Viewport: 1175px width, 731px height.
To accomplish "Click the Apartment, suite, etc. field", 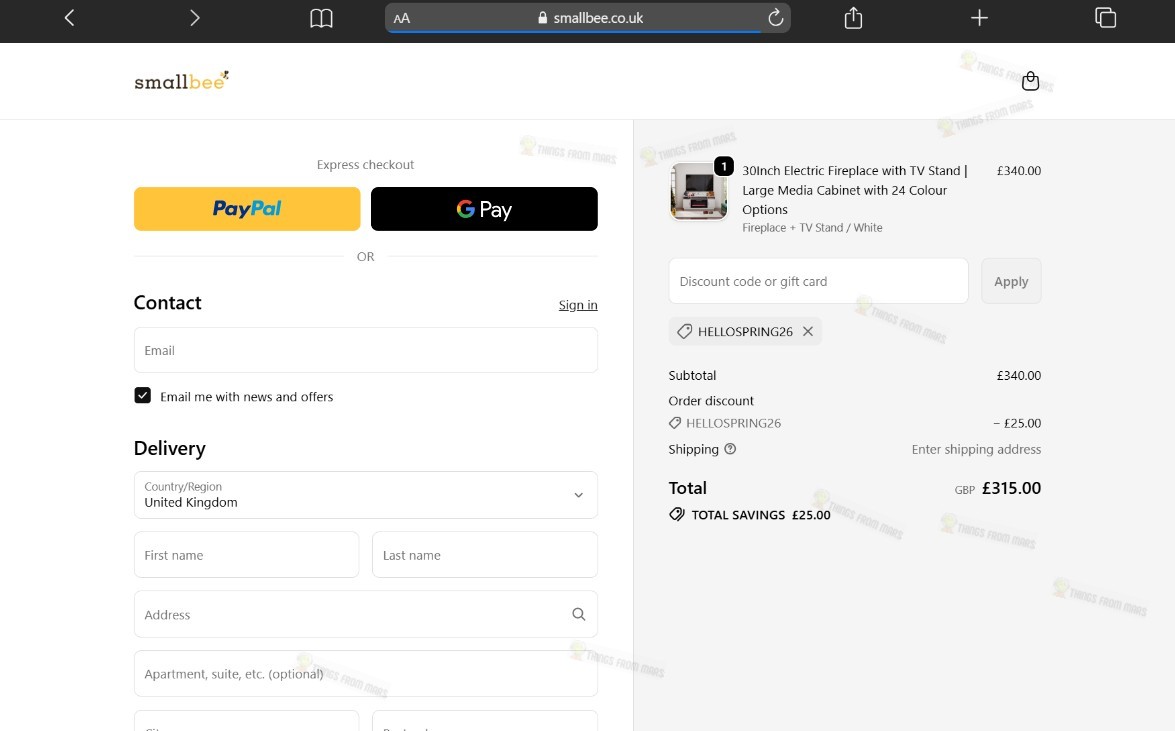I will click(366, 673).
